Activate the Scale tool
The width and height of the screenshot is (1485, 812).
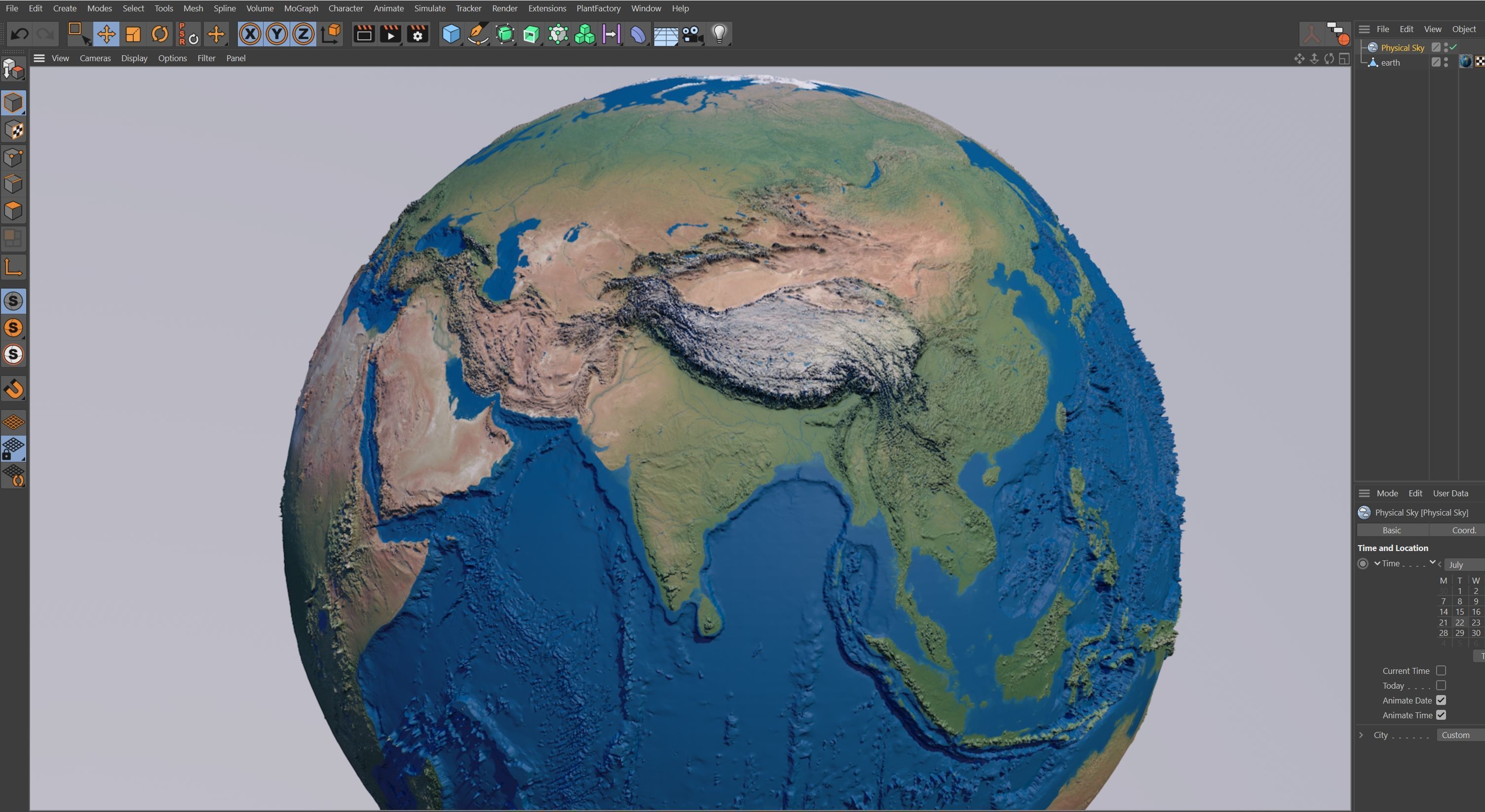(133, 34)
